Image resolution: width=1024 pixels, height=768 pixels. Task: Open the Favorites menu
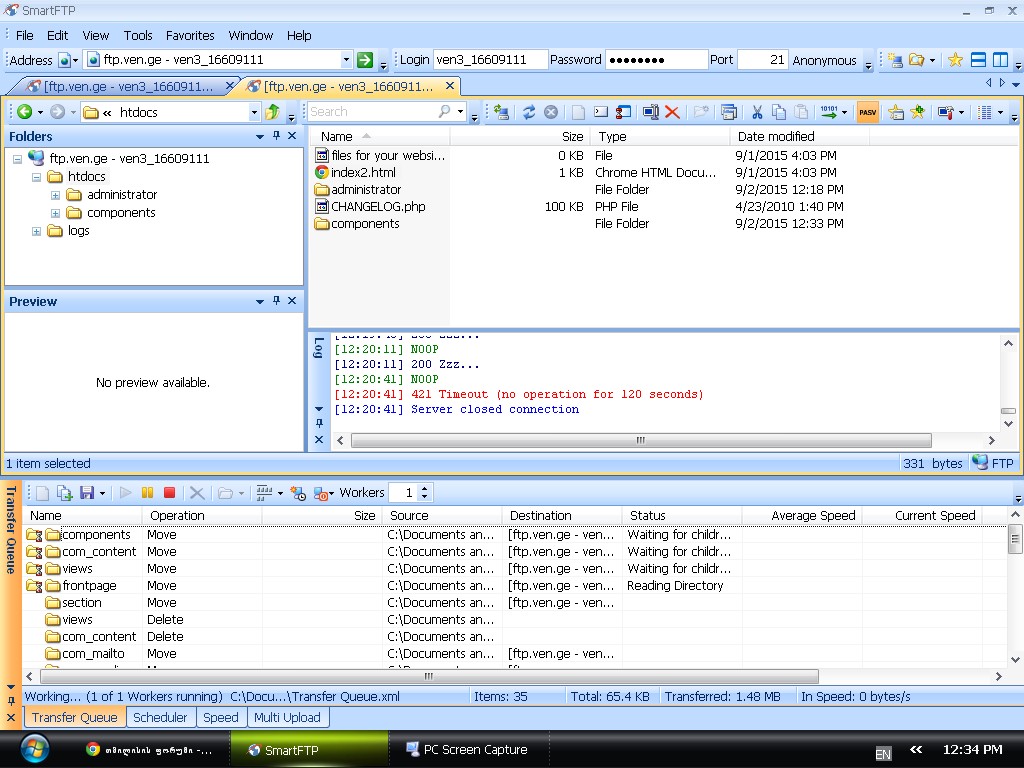[189, 35]
